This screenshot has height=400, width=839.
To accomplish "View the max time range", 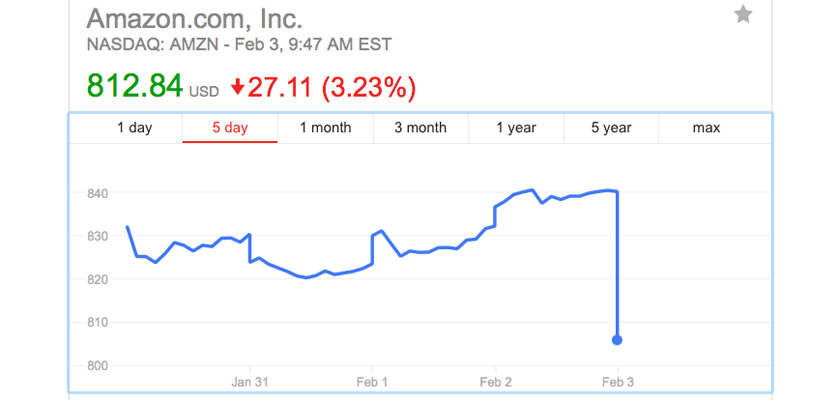I will point(706,128).
